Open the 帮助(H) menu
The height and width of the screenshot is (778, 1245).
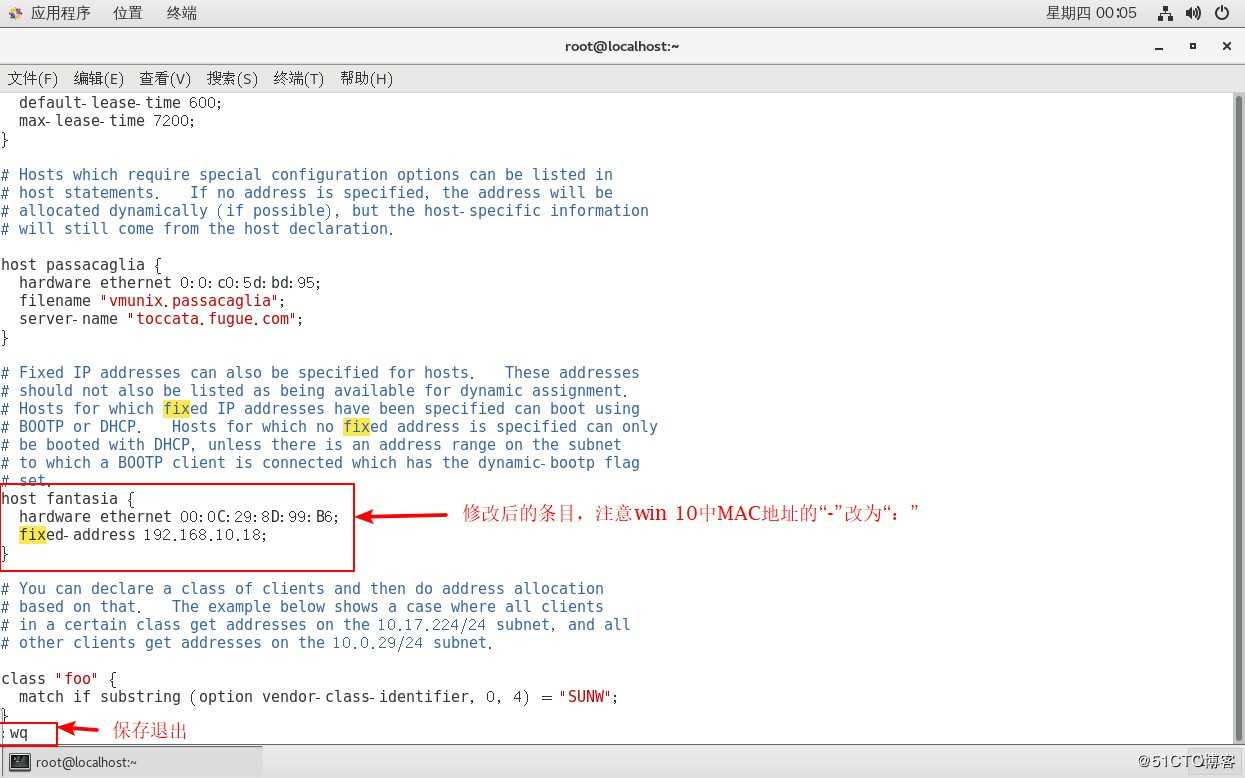[x=366, y=78]
